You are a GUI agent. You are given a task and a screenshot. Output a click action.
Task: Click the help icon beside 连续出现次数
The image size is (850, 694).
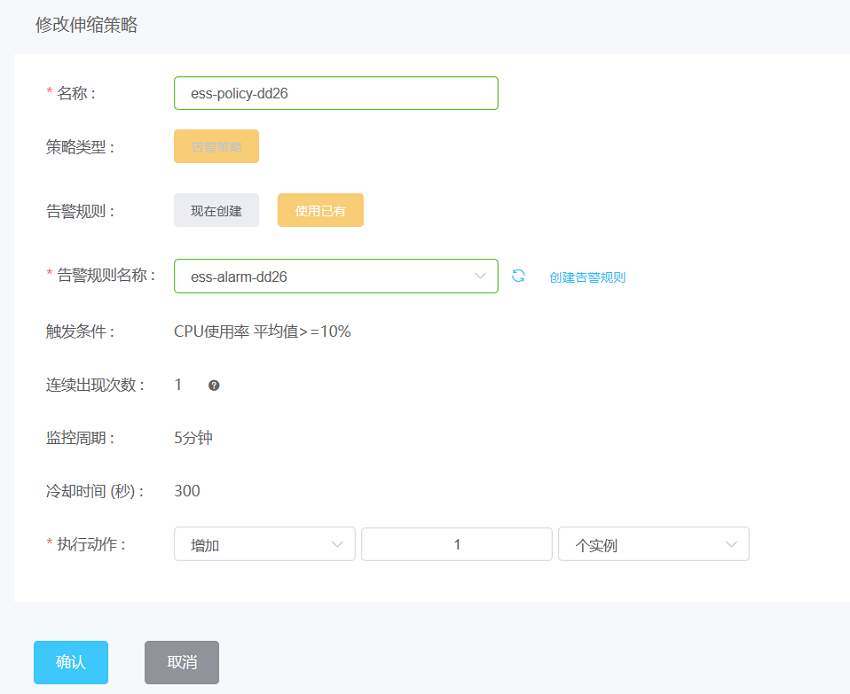[214, 385]
